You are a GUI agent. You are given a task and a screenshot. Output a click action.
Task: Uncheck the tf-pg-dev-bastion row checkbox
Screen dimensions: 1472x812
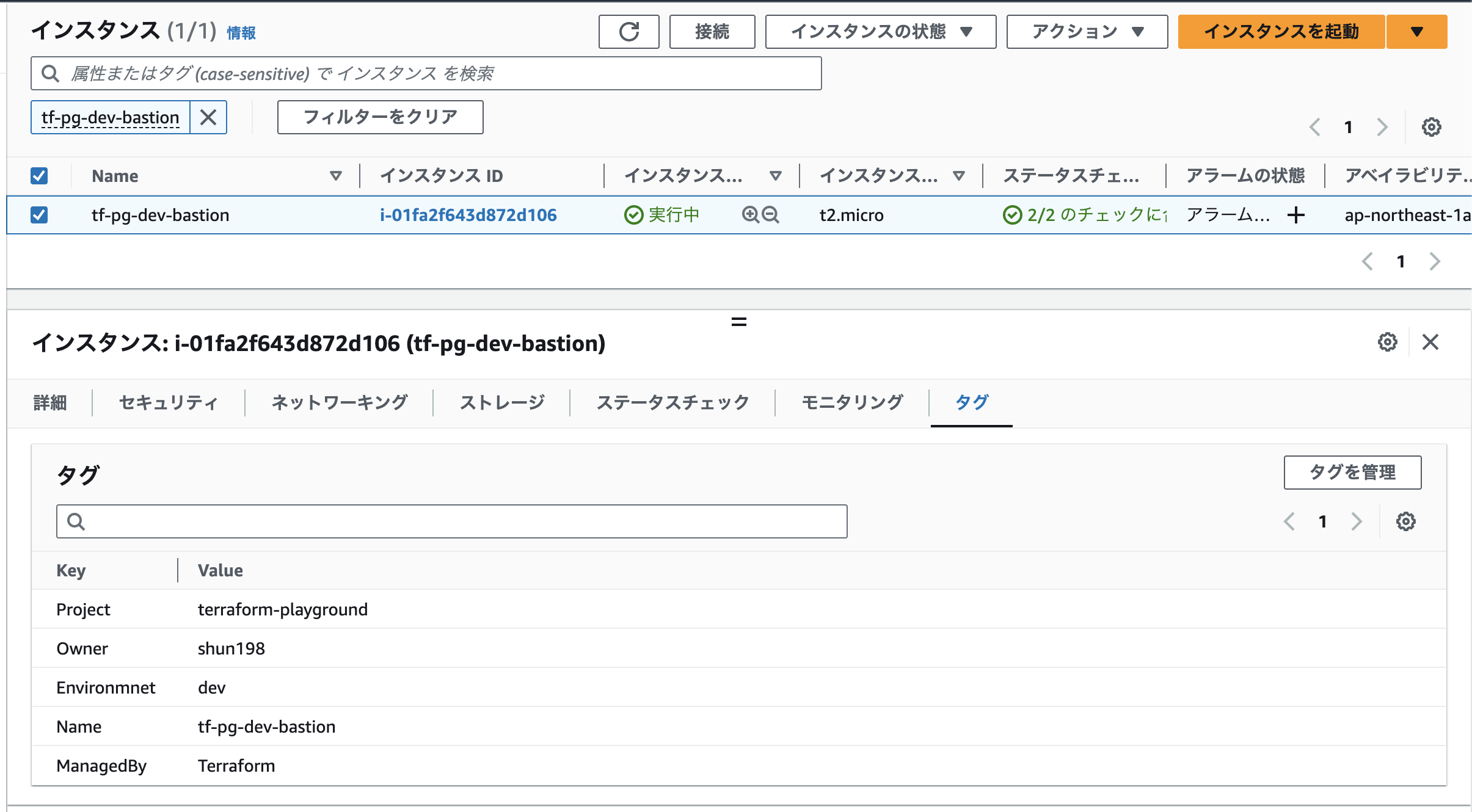click(39, 215)
